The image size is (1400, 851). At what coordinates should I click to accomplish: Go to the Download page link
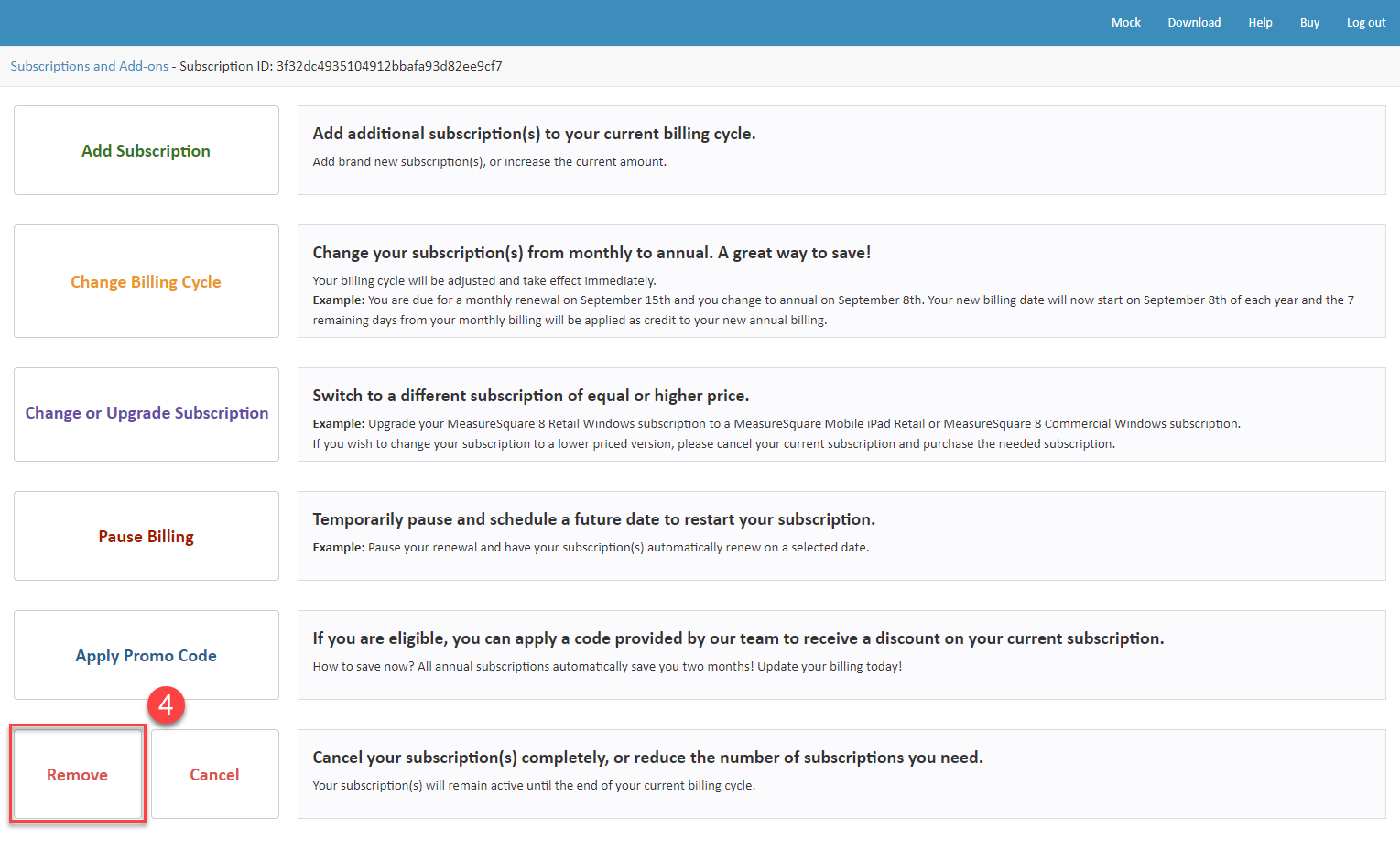(x=1194, y=23)
